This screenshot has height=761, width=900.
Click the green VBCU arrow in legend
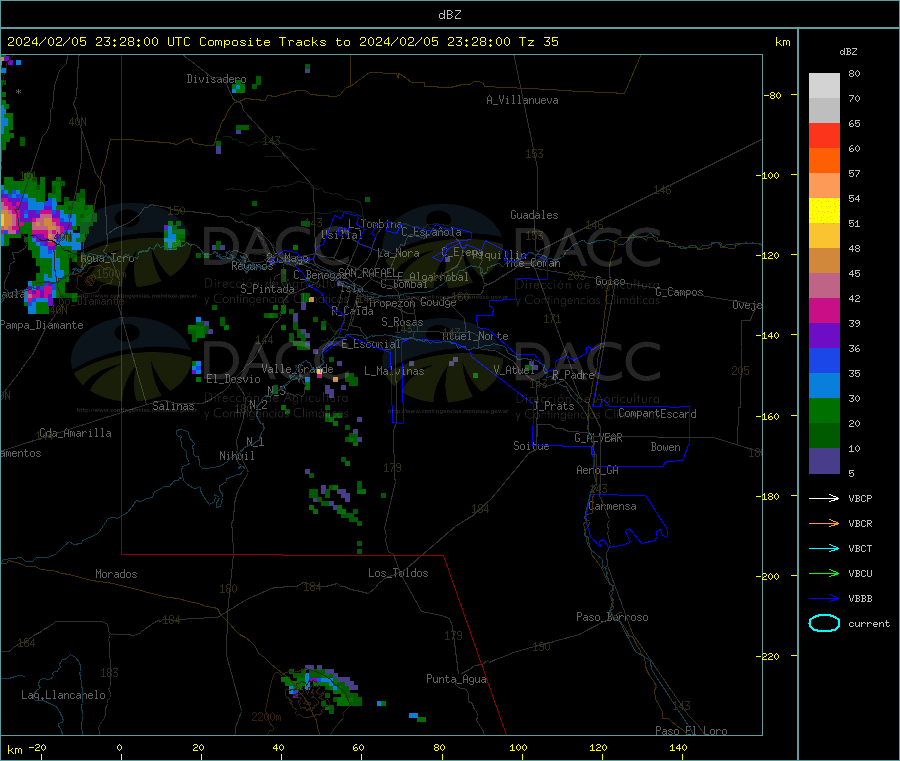pos(824,573)
